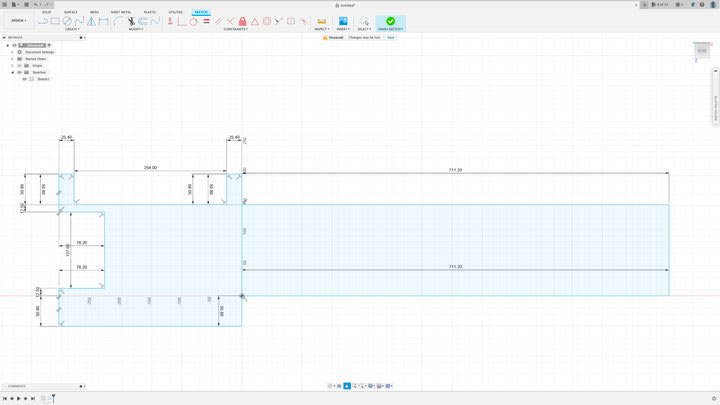Click the Undo arrow

(x=36, y=5)
